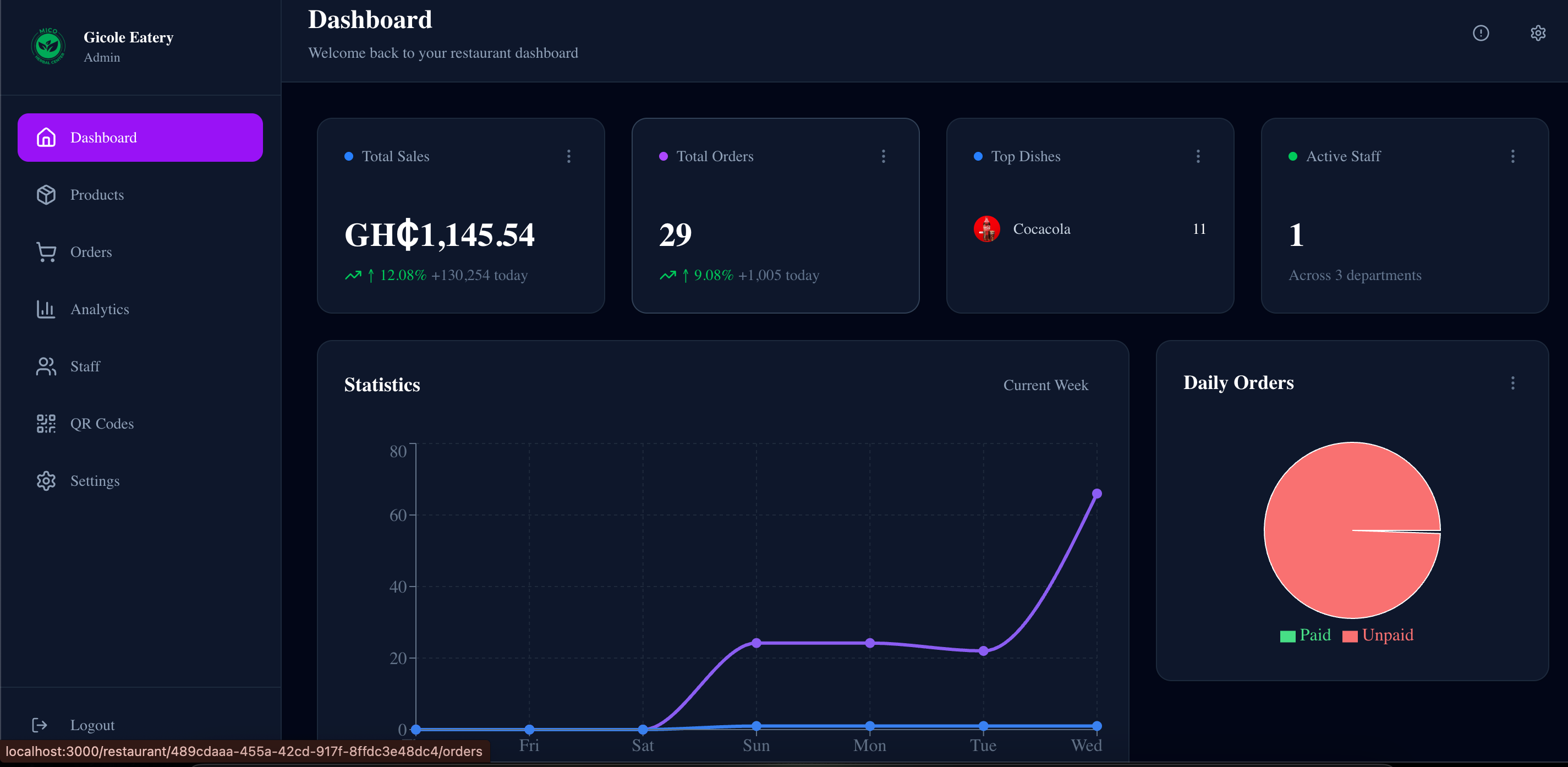Open Settings from the sidebar
Screen dimensions: 1568x767
pyautogui.click(x=94, y=481)
